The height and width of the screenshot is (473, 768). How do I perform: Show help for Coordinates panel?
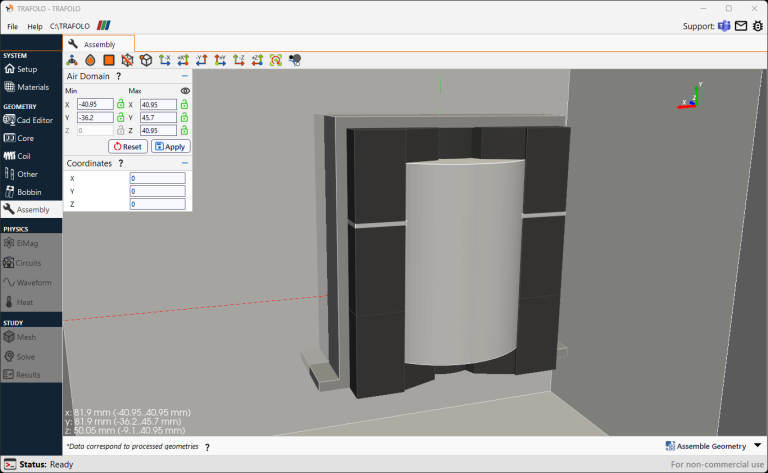[121, 164]
